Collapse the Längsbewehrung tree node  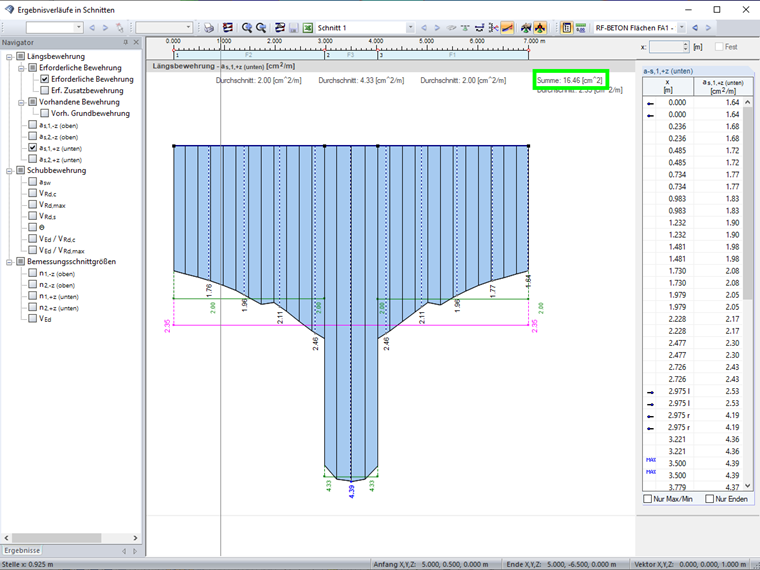point(8,57)
